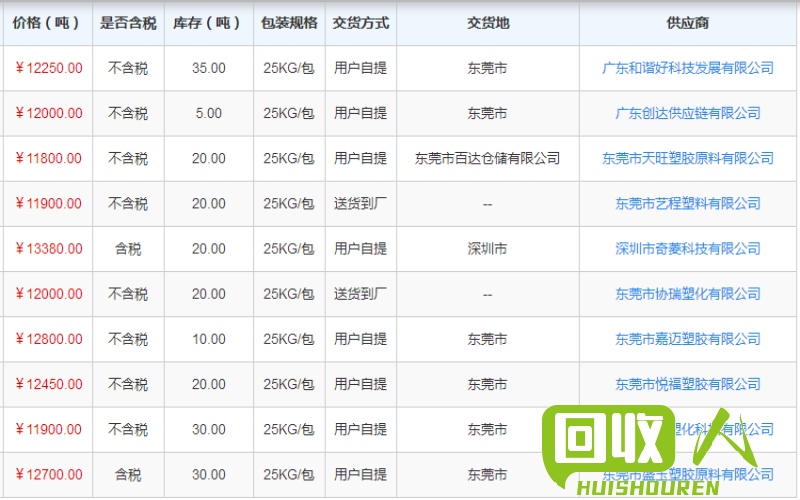
Task: Click the 价格（吨）column header
Action: pos(46,23)
